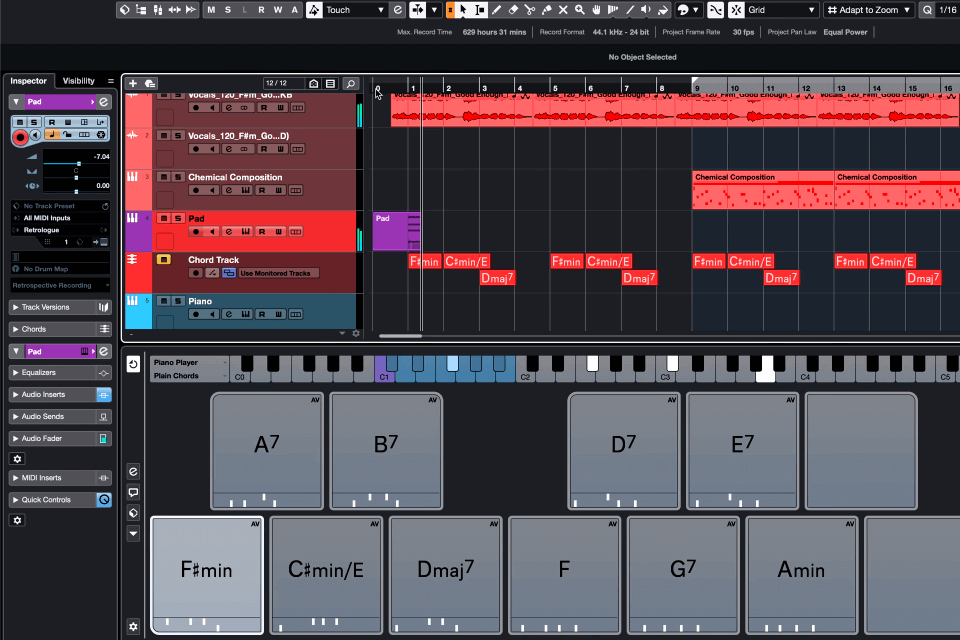Expand the Audio Inserts section
The width and height of the screenshot is (960, 640).
(x=52, y=394)
